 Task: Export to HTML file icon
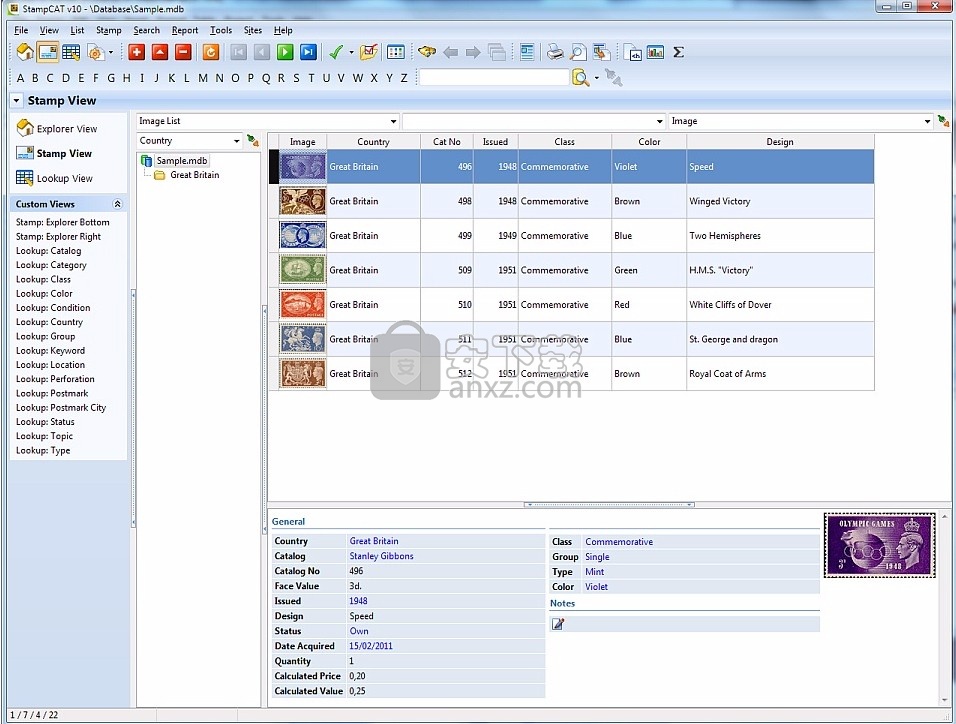[633, 52]
